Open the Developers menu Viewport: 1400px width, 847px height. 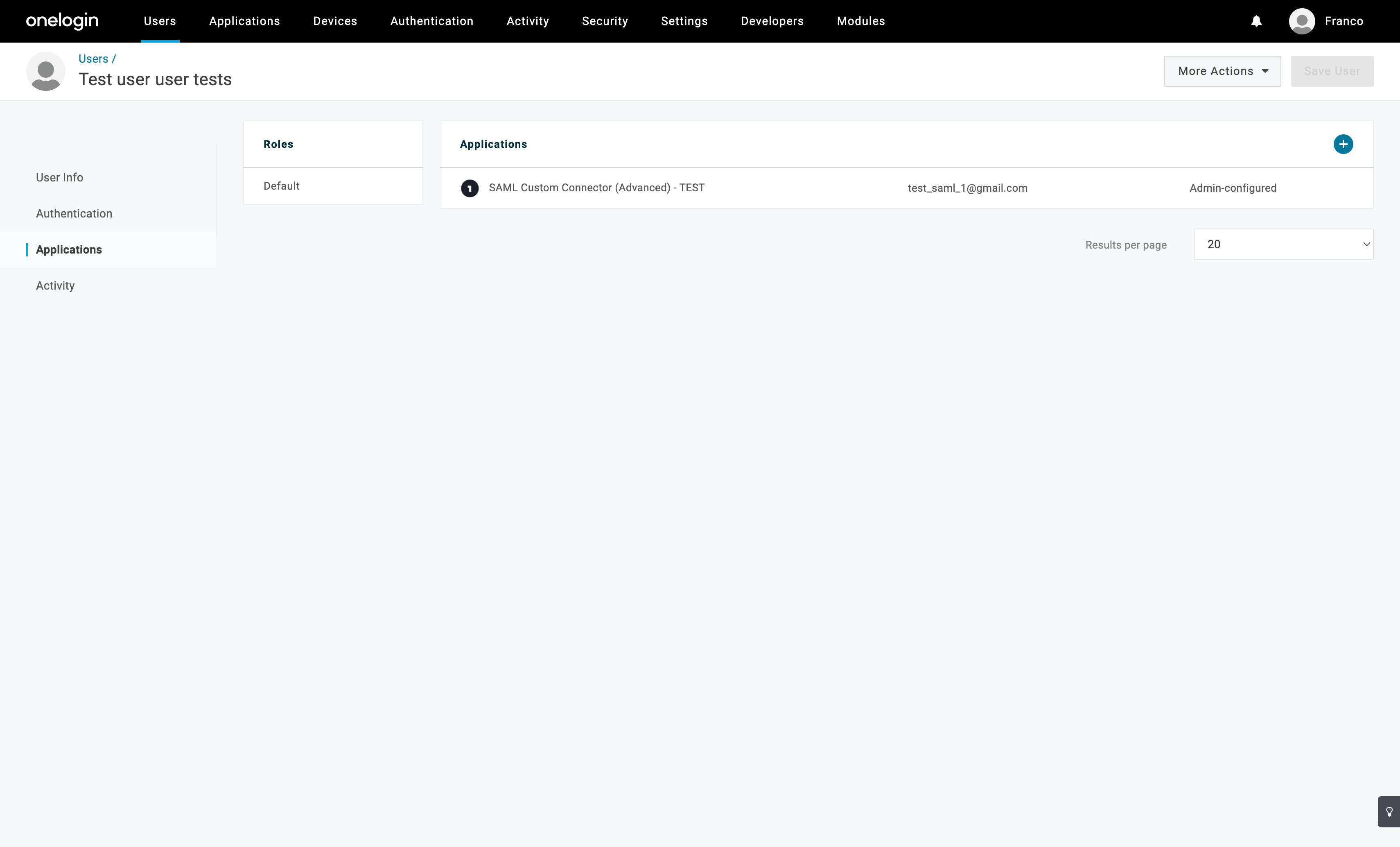coord(772,21)
